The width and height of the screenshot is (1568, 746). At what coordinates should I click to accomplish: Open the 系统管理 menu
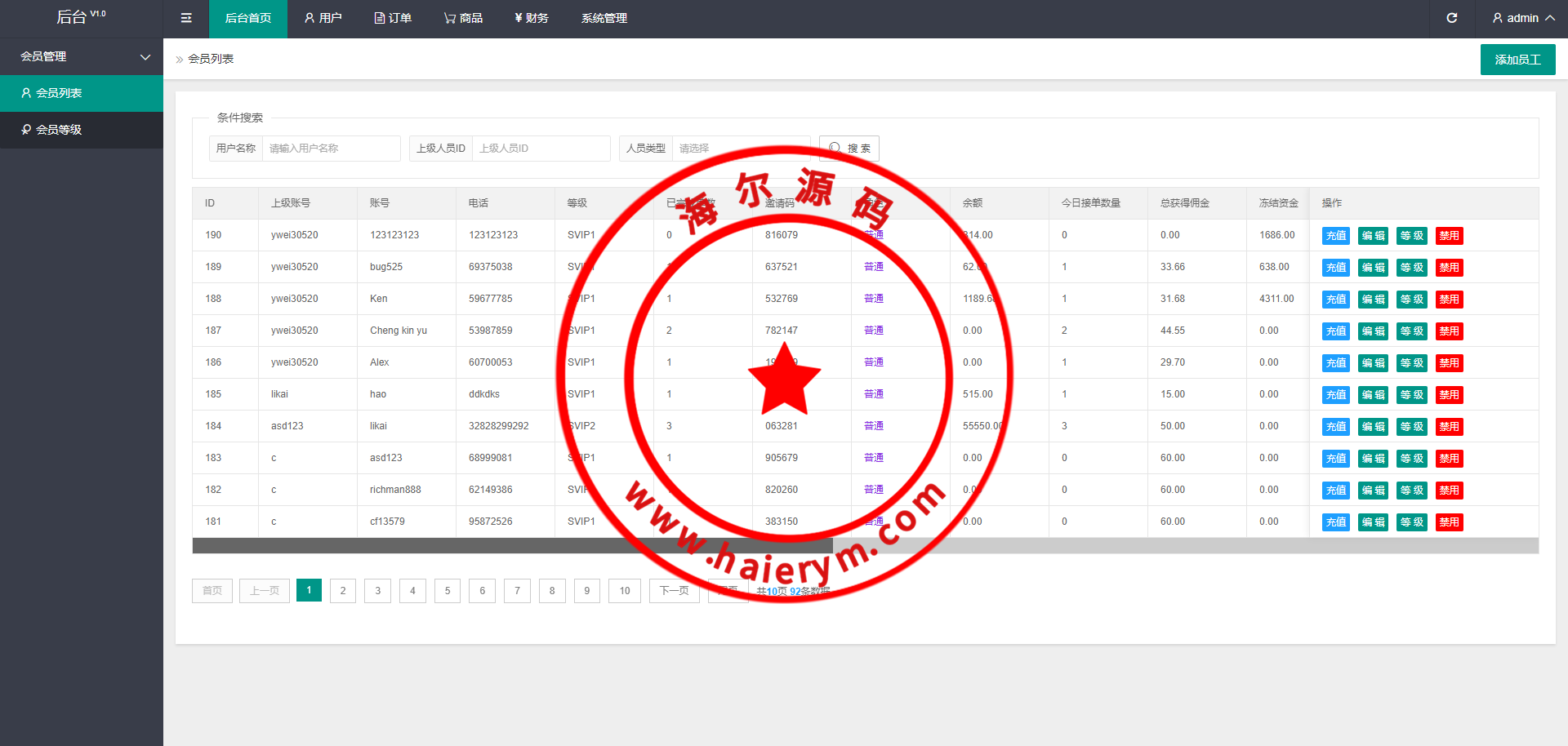coord(604,18)
